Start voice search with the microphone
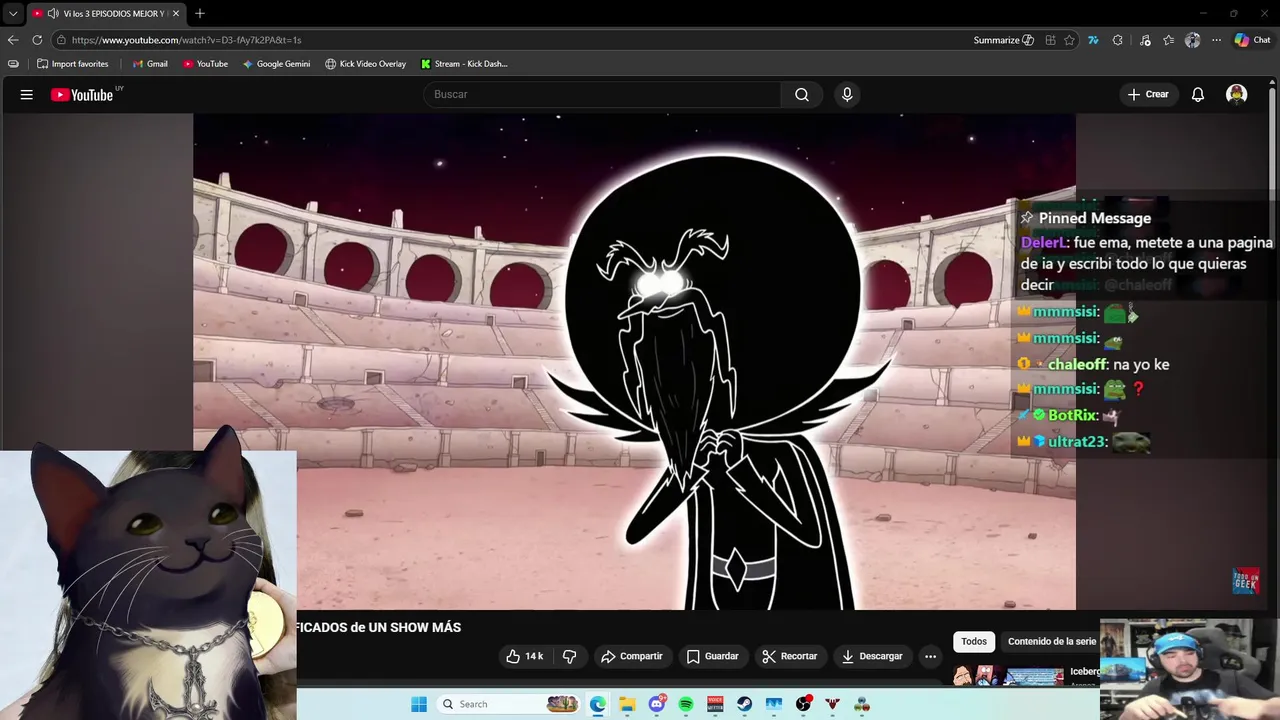 [x=847, y=94]
